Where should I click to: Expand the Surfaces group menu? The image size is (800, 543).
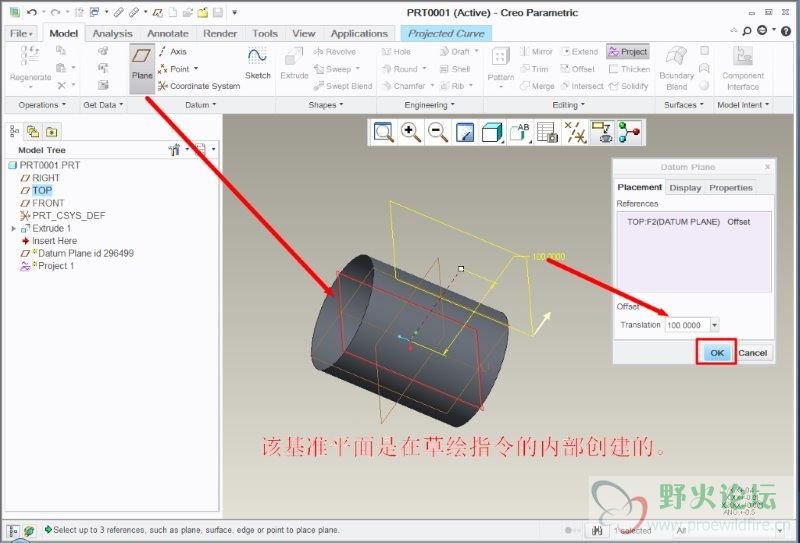pos(684,105)
